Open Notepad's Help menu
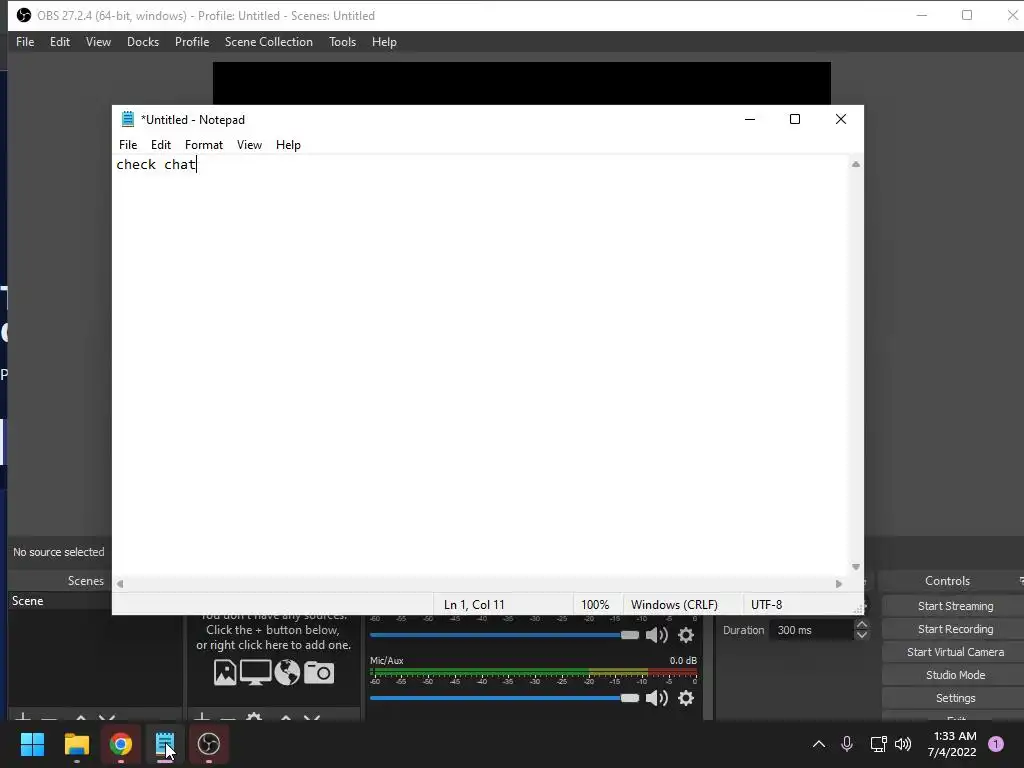Screen dimensions: 1024x768 click(288, 145)
